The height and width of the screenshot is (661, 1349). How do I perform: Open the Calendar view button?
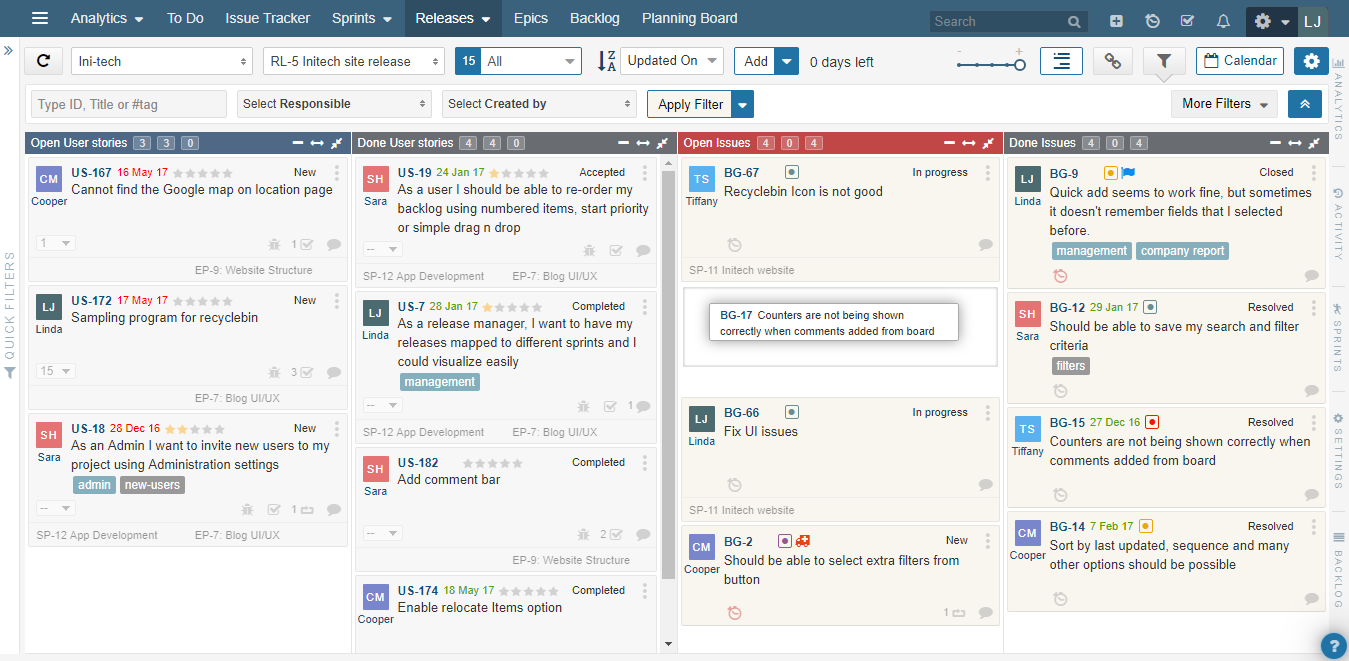coord(1239,61)
